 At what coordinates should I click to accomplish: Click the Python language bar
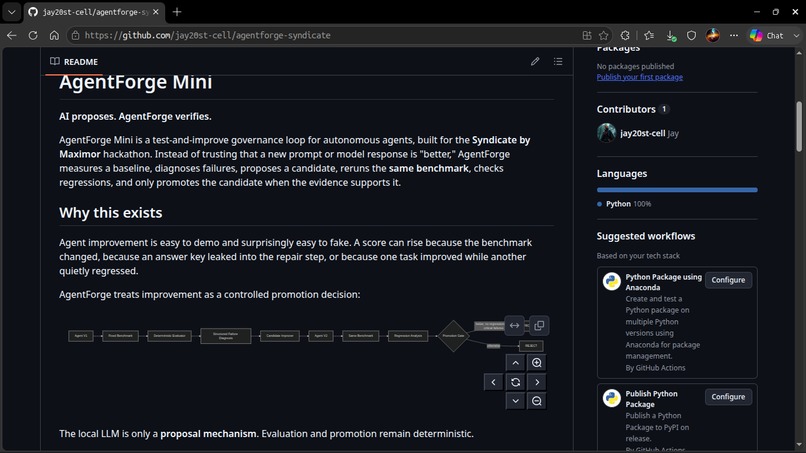[677, 190]
